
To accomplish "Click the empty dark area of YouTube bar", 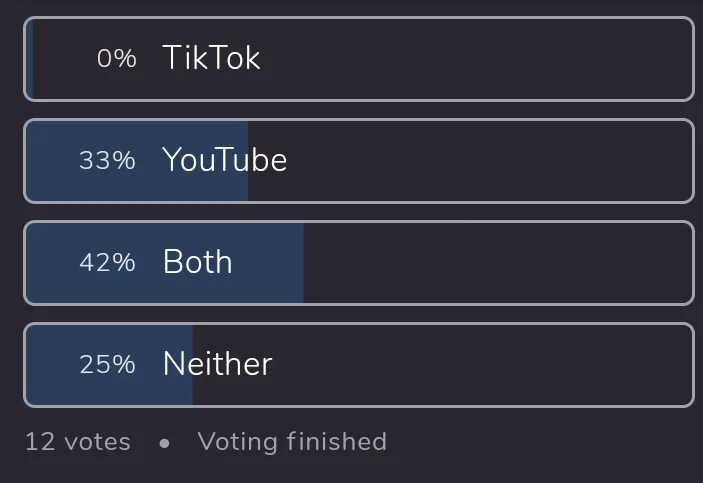I will (470, 161).
